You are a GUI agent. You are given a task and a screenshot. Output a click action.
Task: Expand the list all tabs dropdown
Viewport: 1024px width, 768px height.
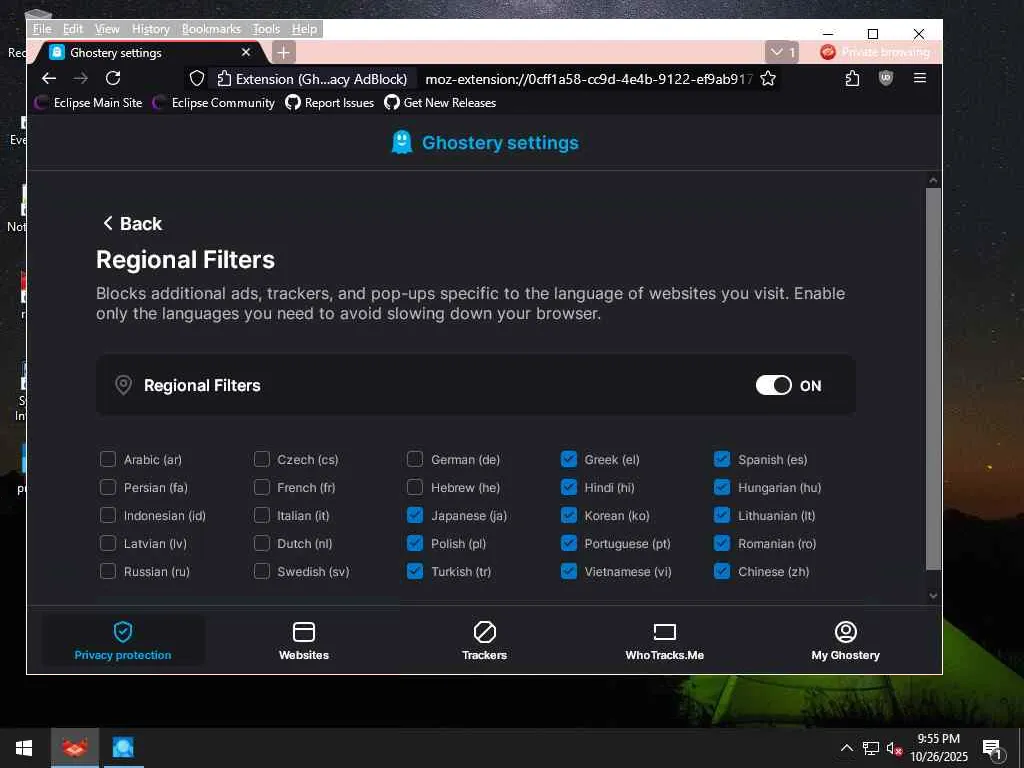(x=782, y=52)
